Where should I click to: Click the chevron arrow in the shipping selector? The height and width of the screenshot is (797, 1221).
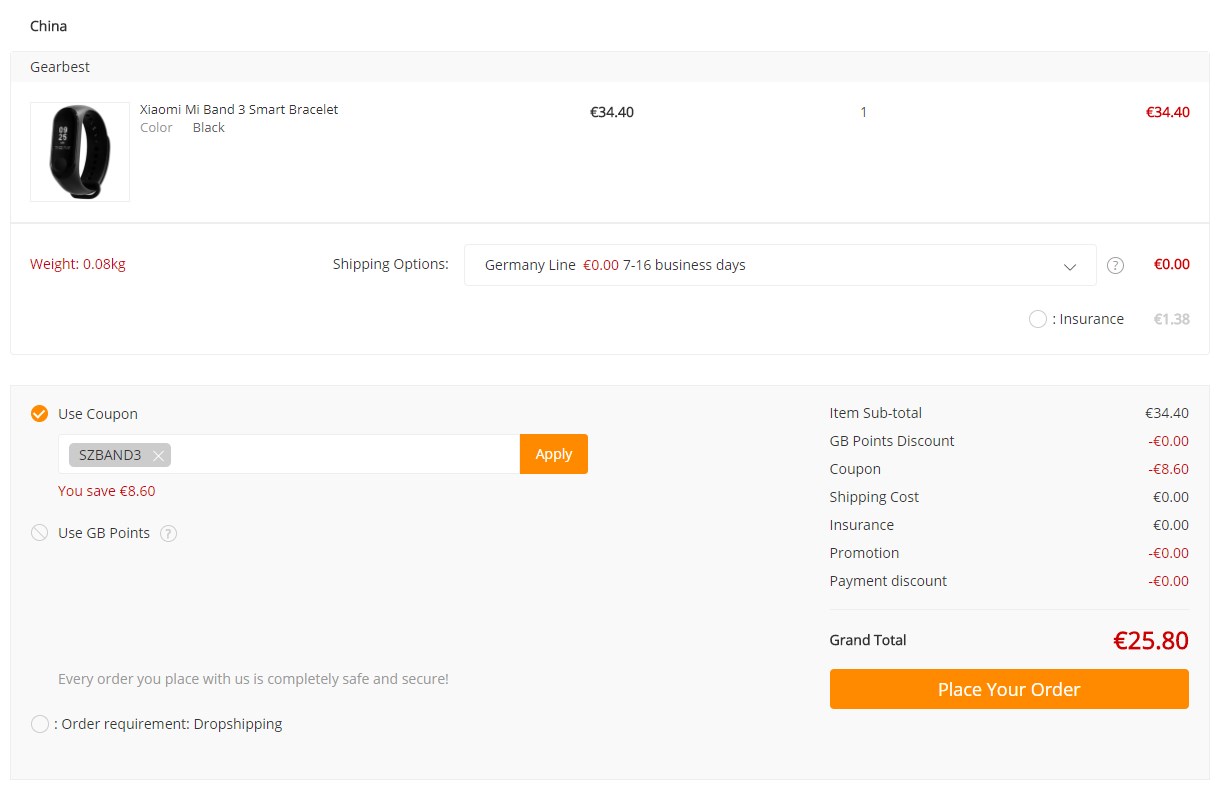click(1070, 267)
